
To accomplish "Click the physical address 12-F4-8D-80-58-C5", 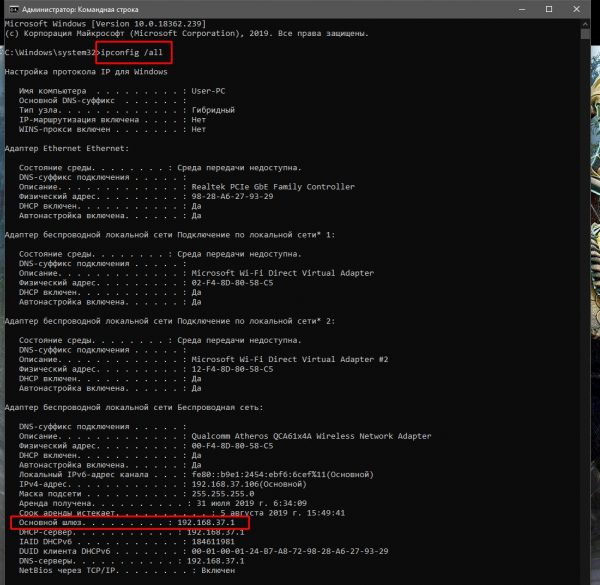I will [x=232, y=369].
